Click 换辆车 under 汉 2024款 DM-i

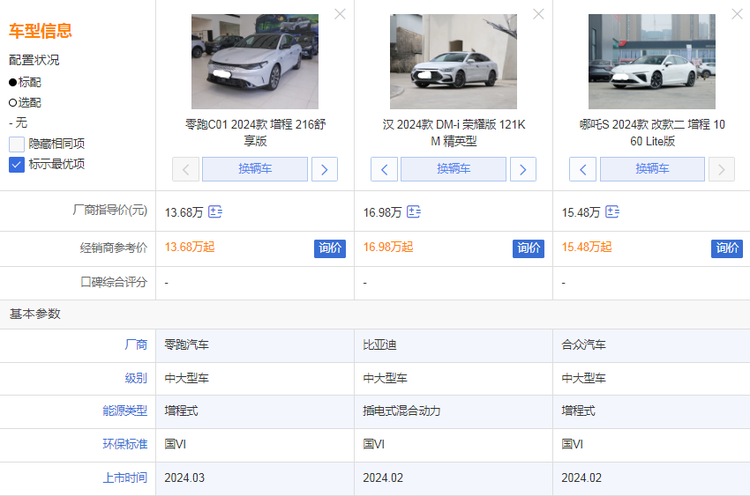pyautogui.click(x=453, y=169)
